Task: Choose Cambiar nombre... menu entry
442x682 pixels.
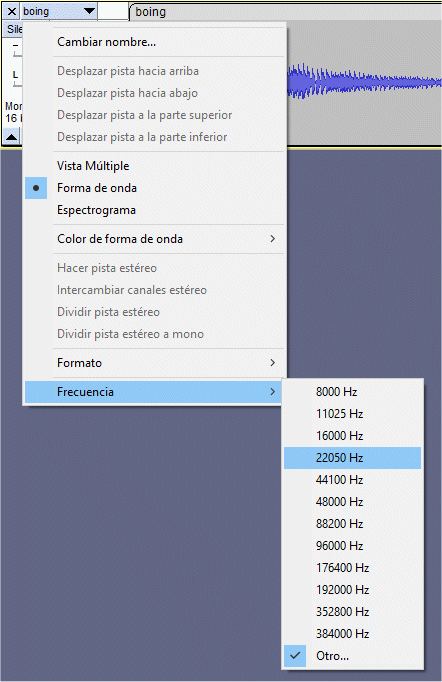Action: click(x=154, y=42)
